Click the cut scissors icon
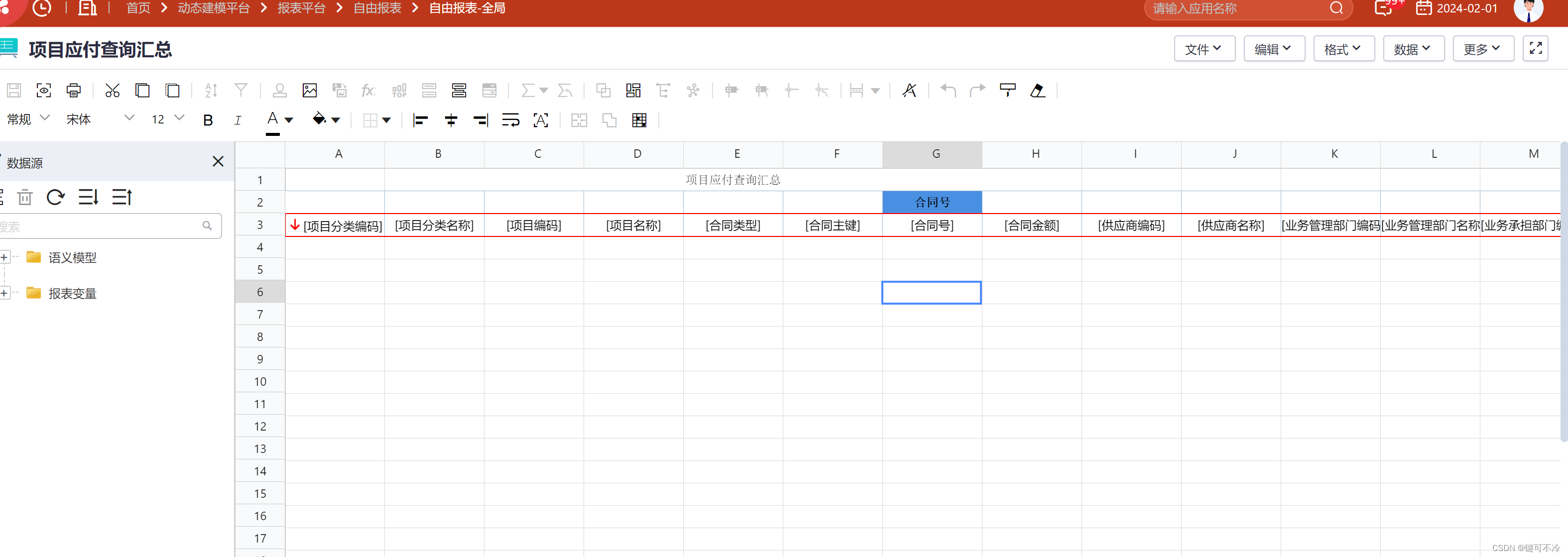The height and width of the screenshot is (557, 1568). (x=113, y=90)
